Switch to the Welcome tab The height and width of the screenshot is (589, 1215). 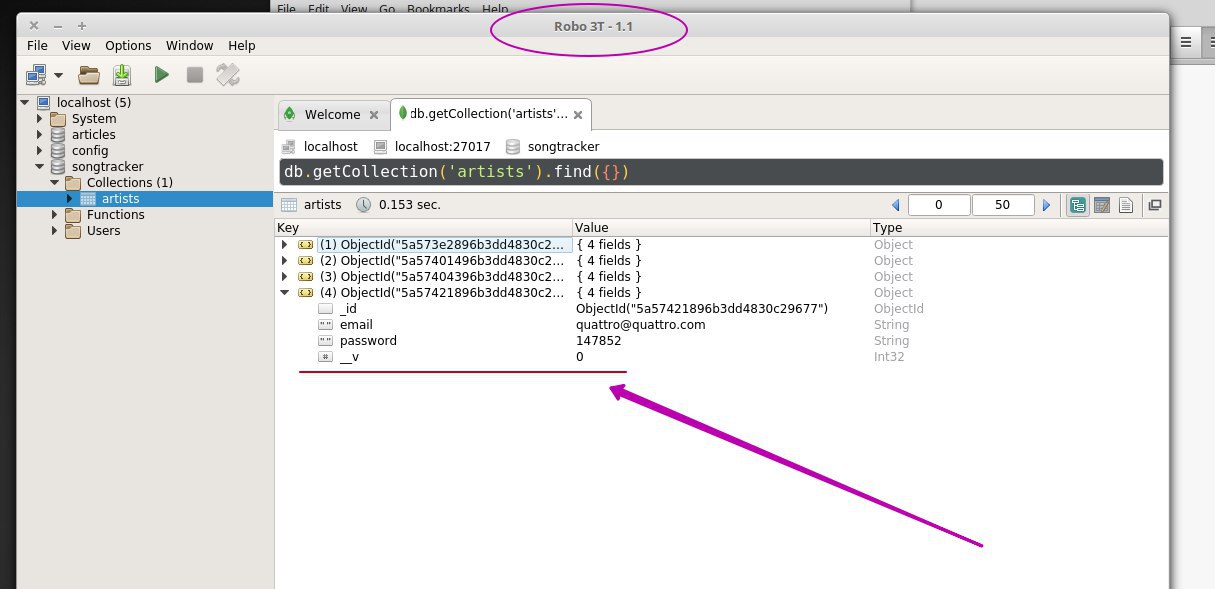click(x=333, y=115)
